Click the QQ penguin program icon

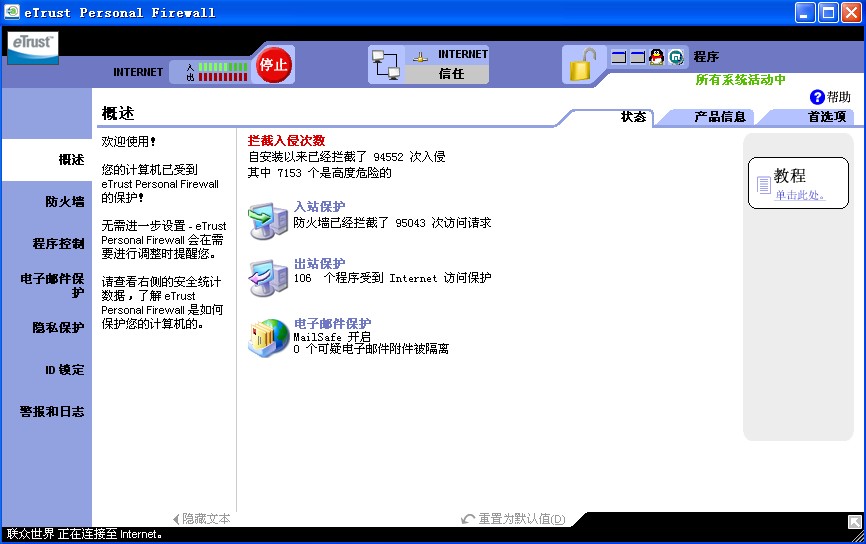click(657, 56)
